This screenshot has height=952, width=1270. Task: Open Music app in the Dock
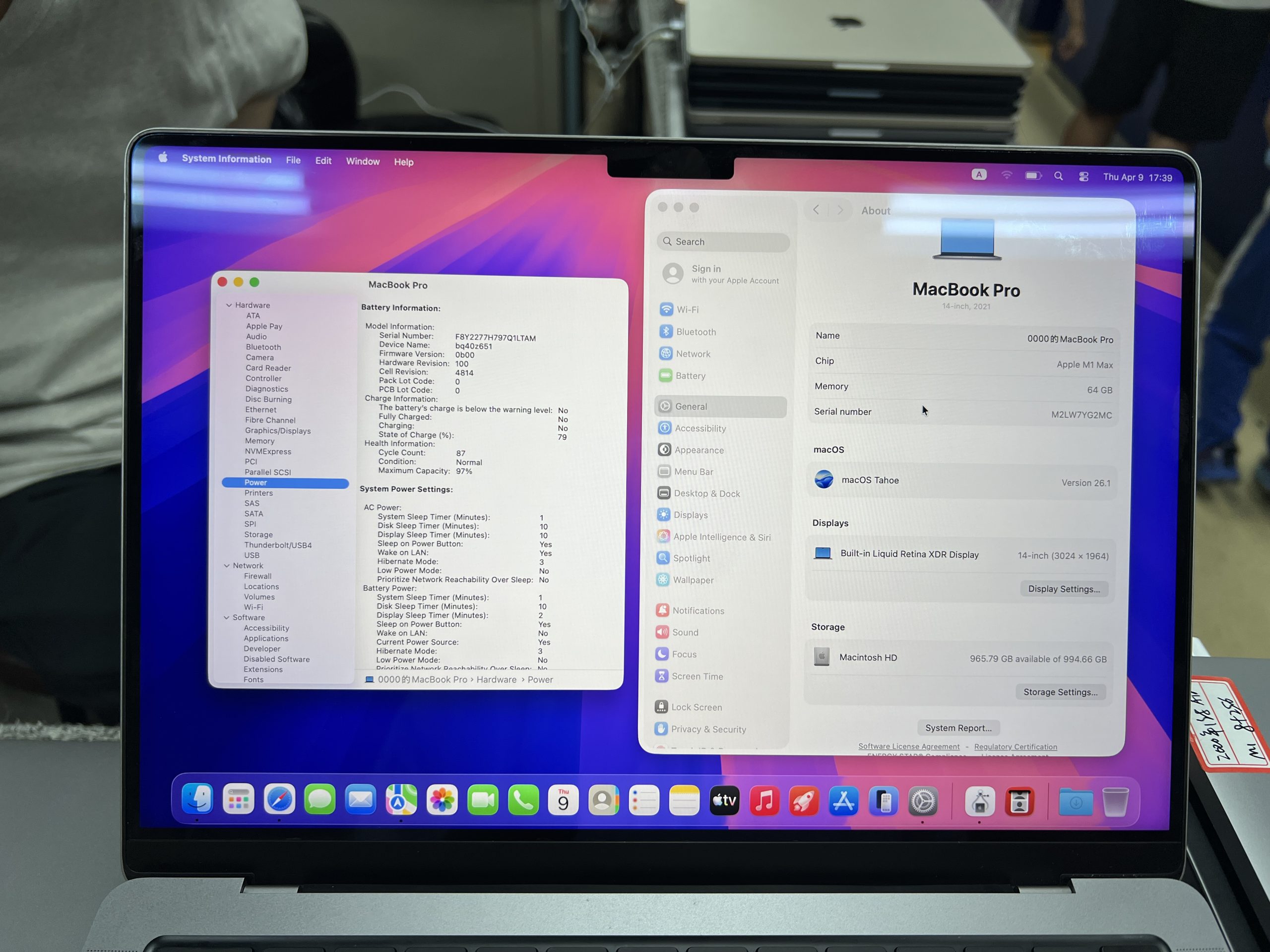pos(764,801)
